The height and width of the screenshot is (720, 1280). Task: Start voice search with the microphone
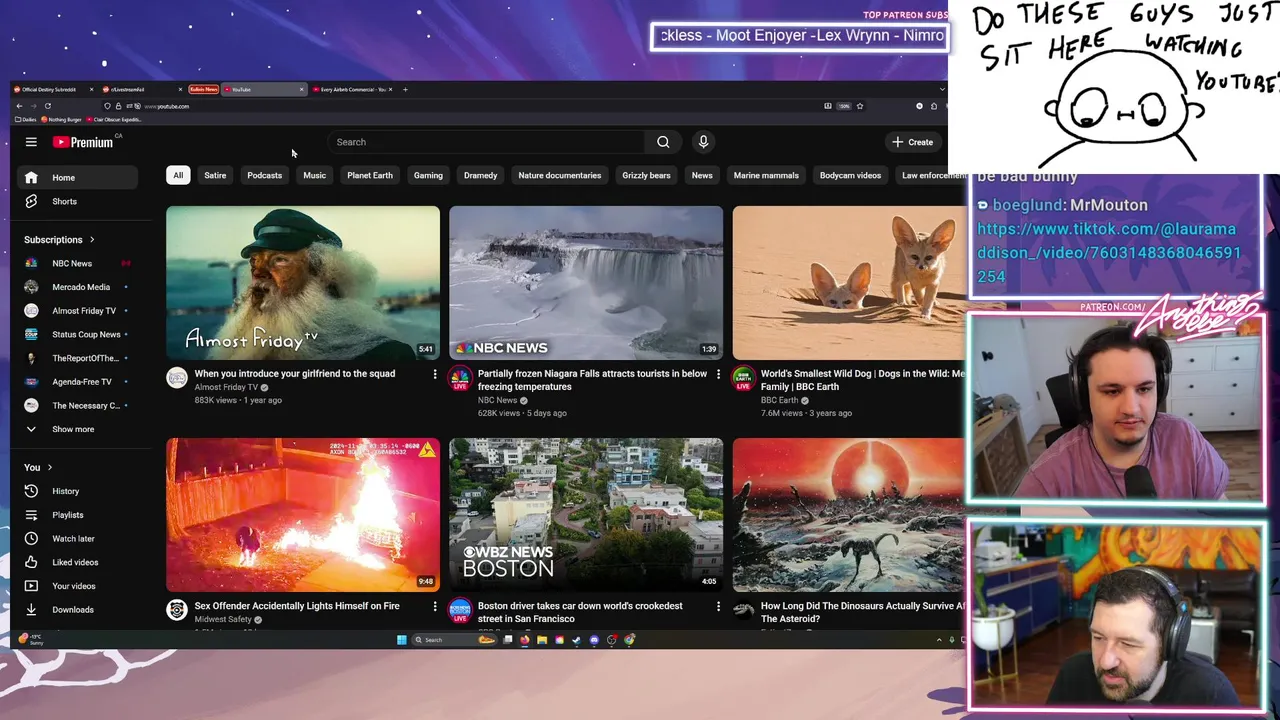703,142
